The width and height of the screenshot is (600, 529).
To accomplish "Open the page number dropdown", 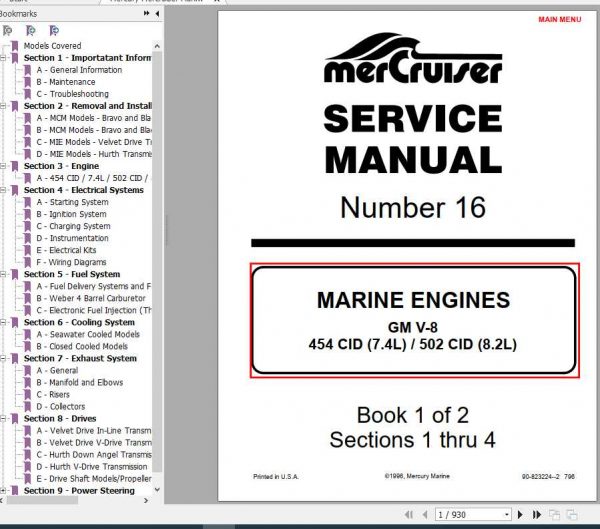I will 506,514.
